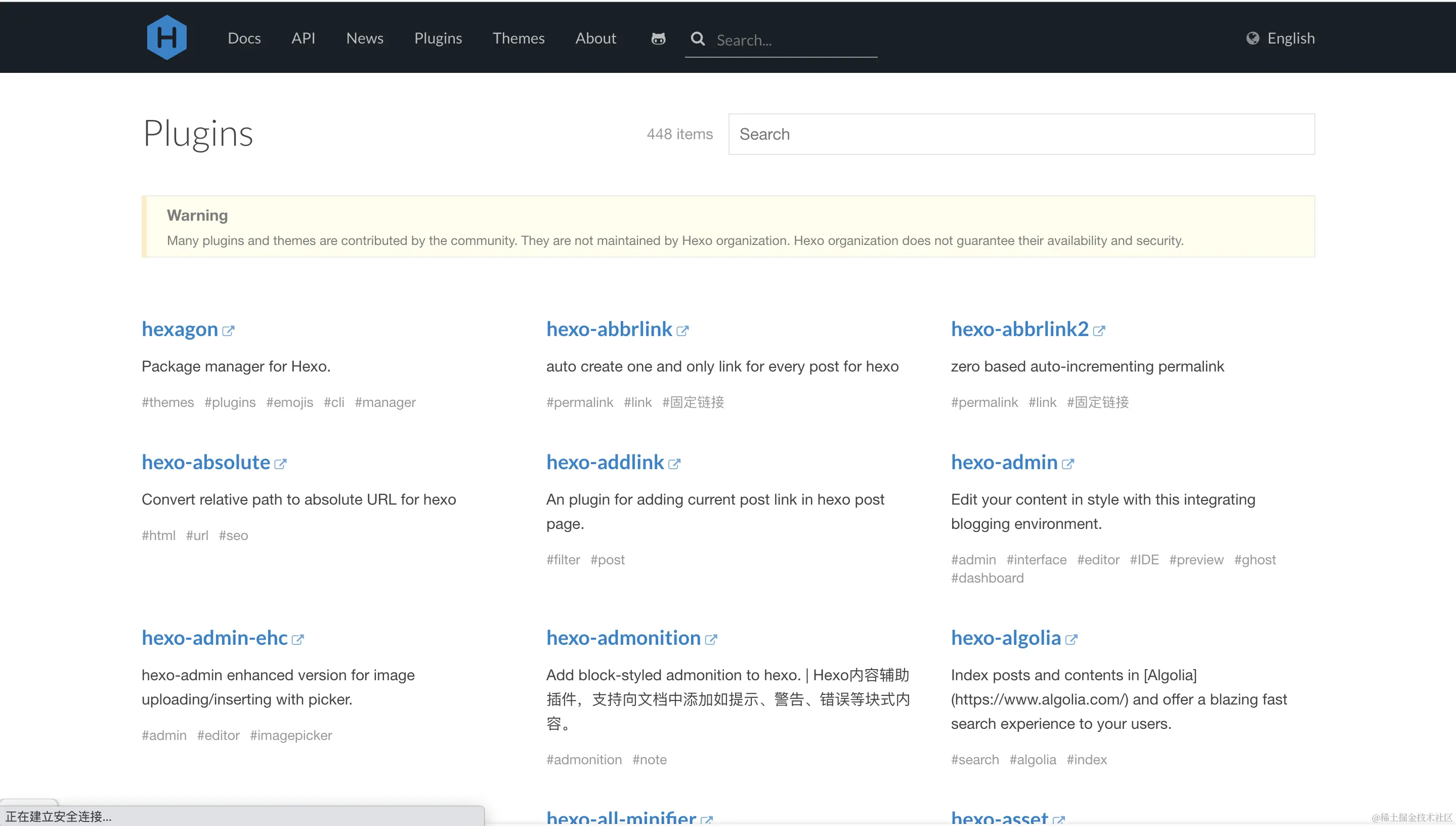The image size is (1456, 826).
Task: Click external link icon beside hexo-abbrlink2
Action: point(1099,331)
